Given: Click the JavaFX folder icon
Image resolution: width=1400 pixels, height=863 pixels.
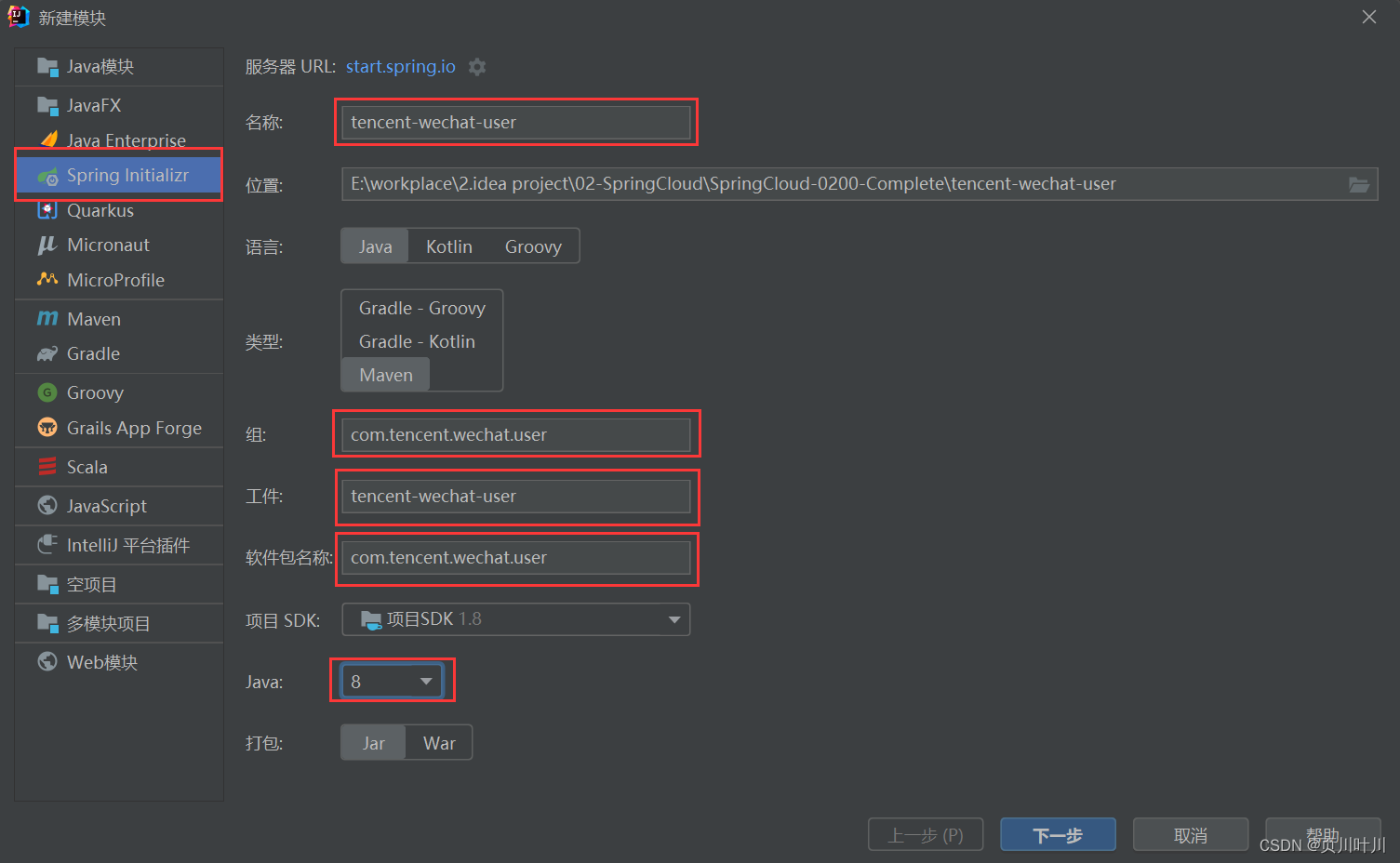Looking at the screenshot, I should click(x=47, y=106).
